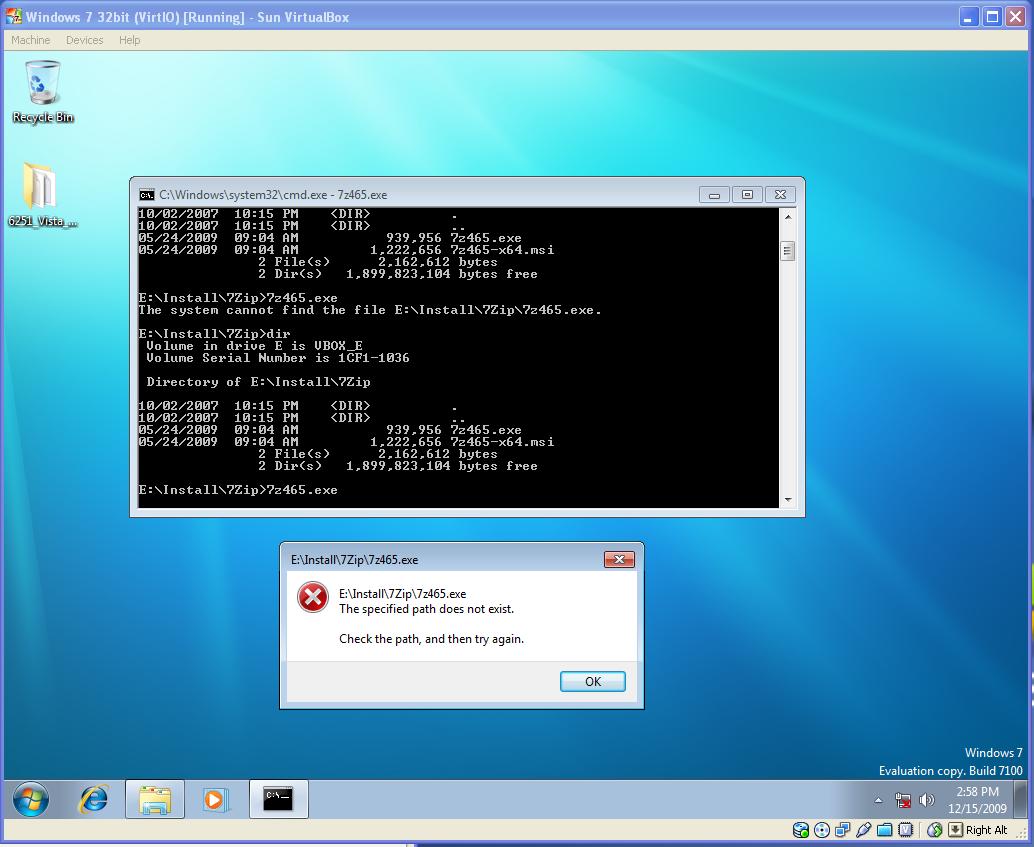Open Windows Explorer from the taskbar

pos(154,800)
